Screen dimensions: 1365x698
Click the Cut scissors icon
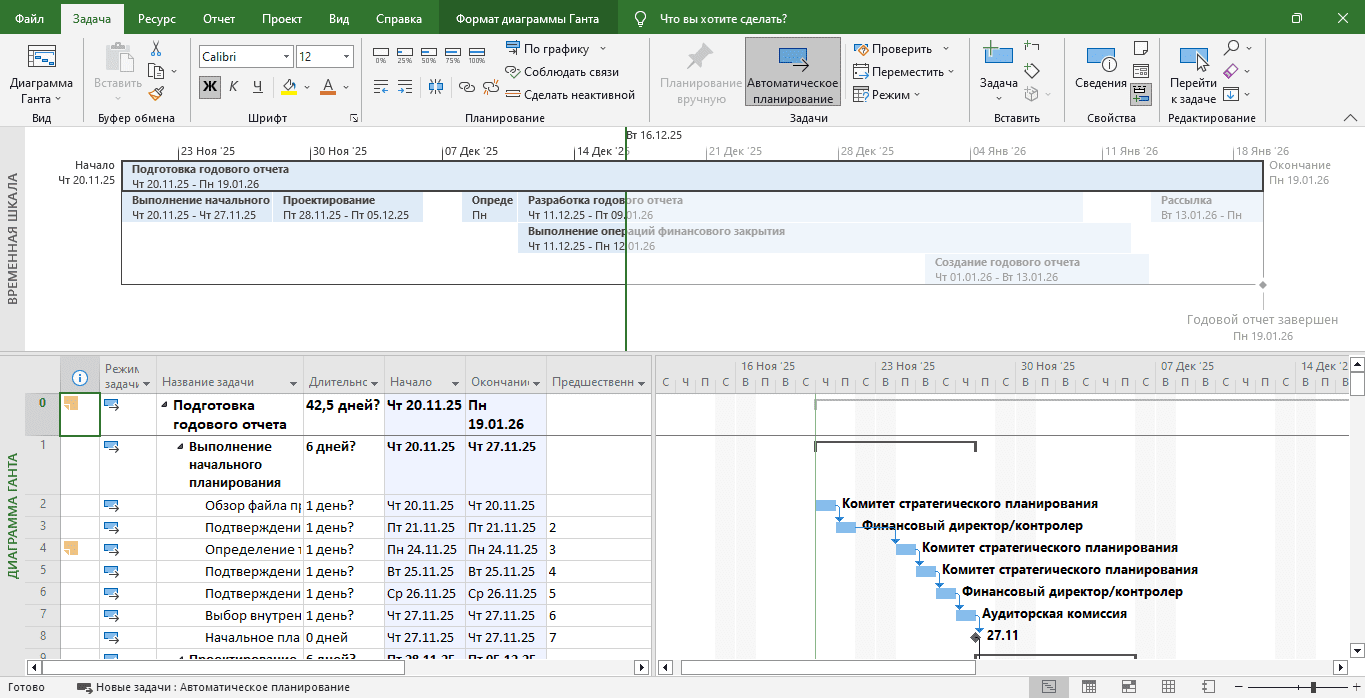[x=156, y=49]
